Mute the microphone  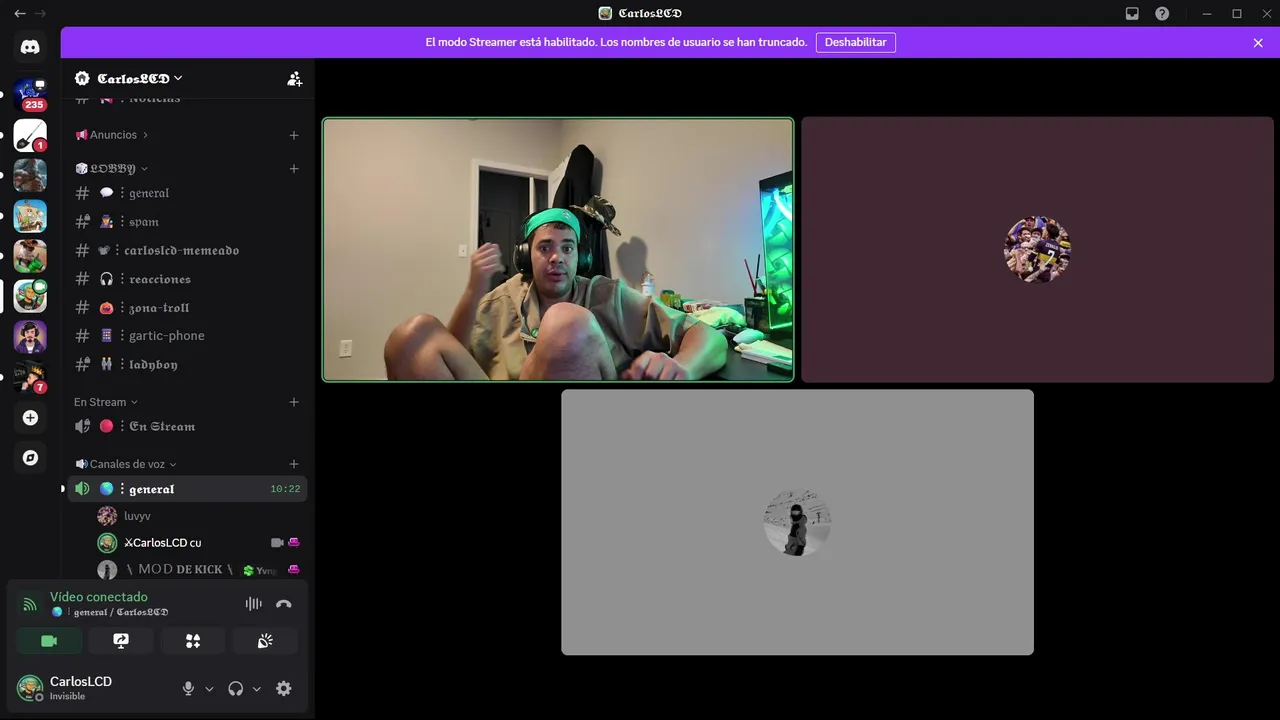point(188,688)
